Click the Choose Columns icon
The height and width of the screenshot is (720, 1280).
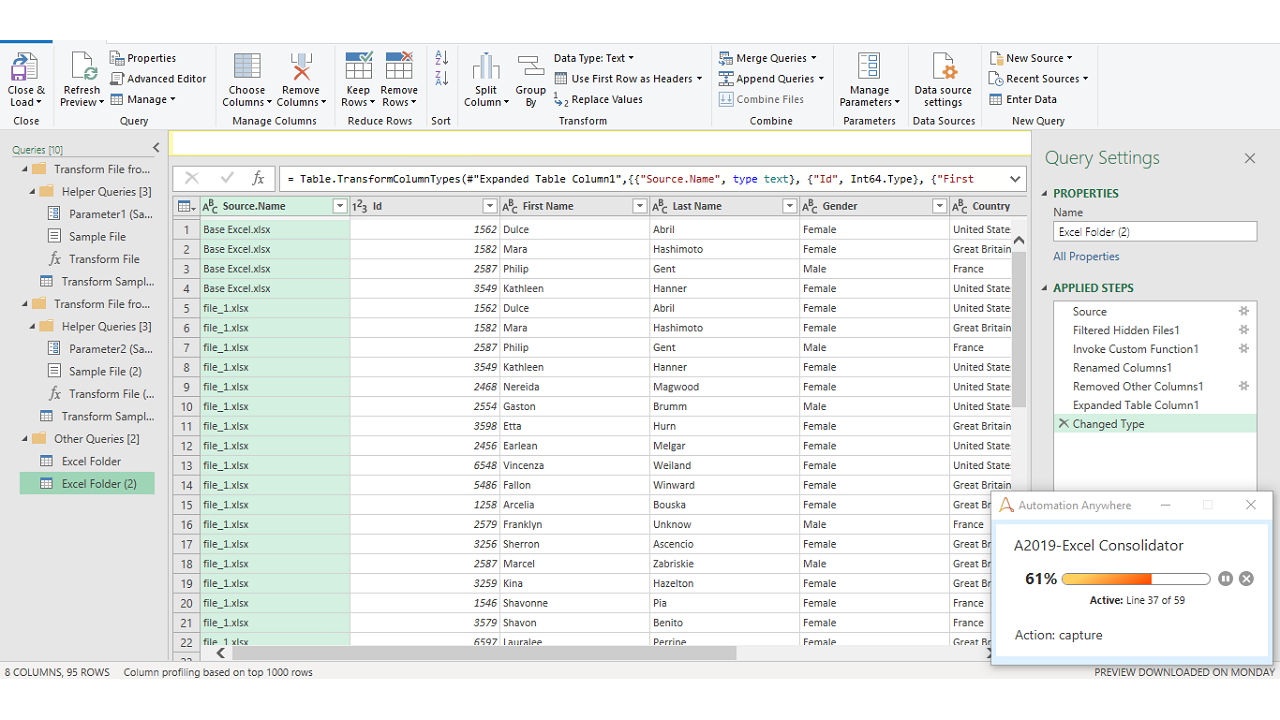point(247,68)
